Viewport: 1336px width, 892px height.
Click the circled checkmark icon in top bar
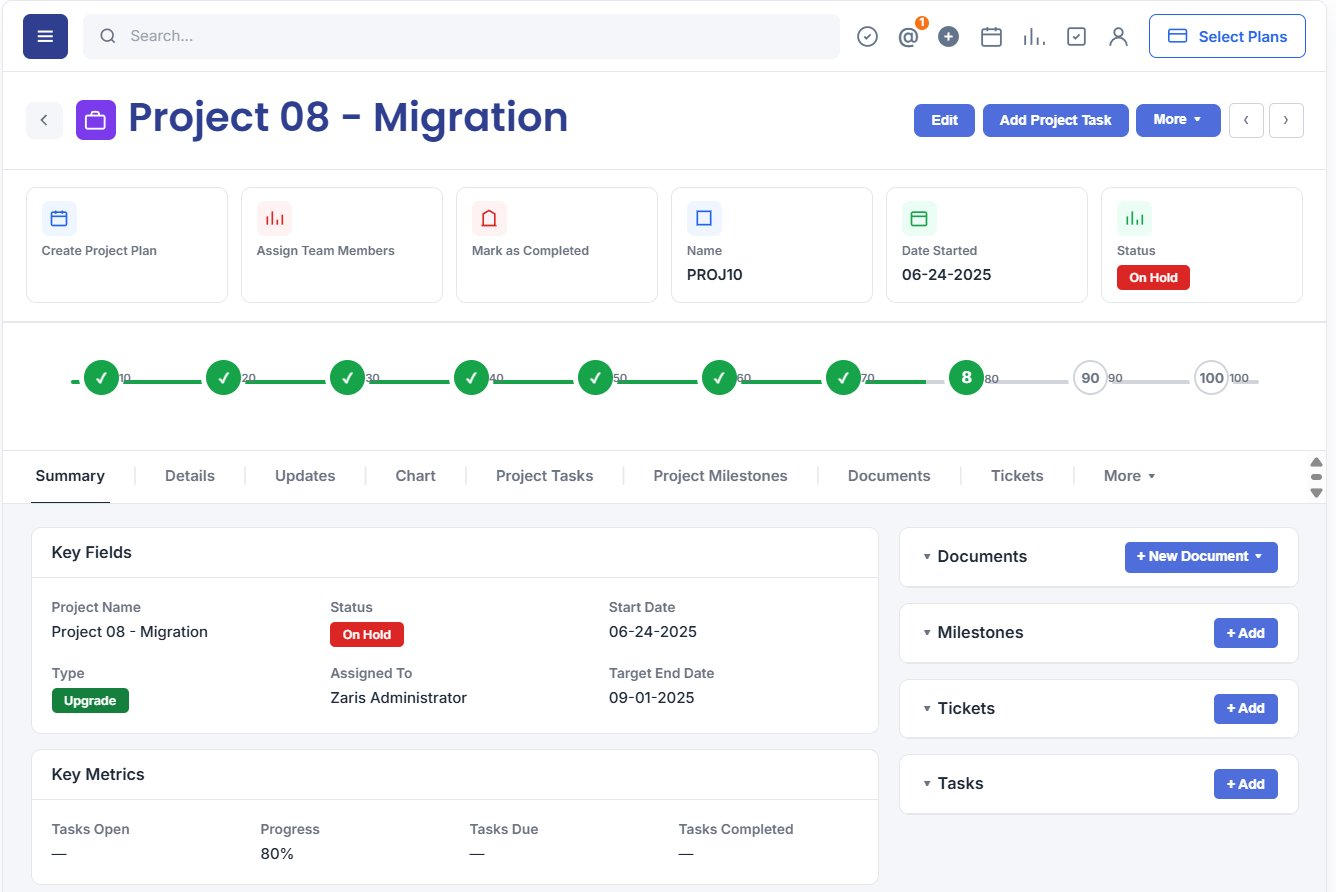868,37
